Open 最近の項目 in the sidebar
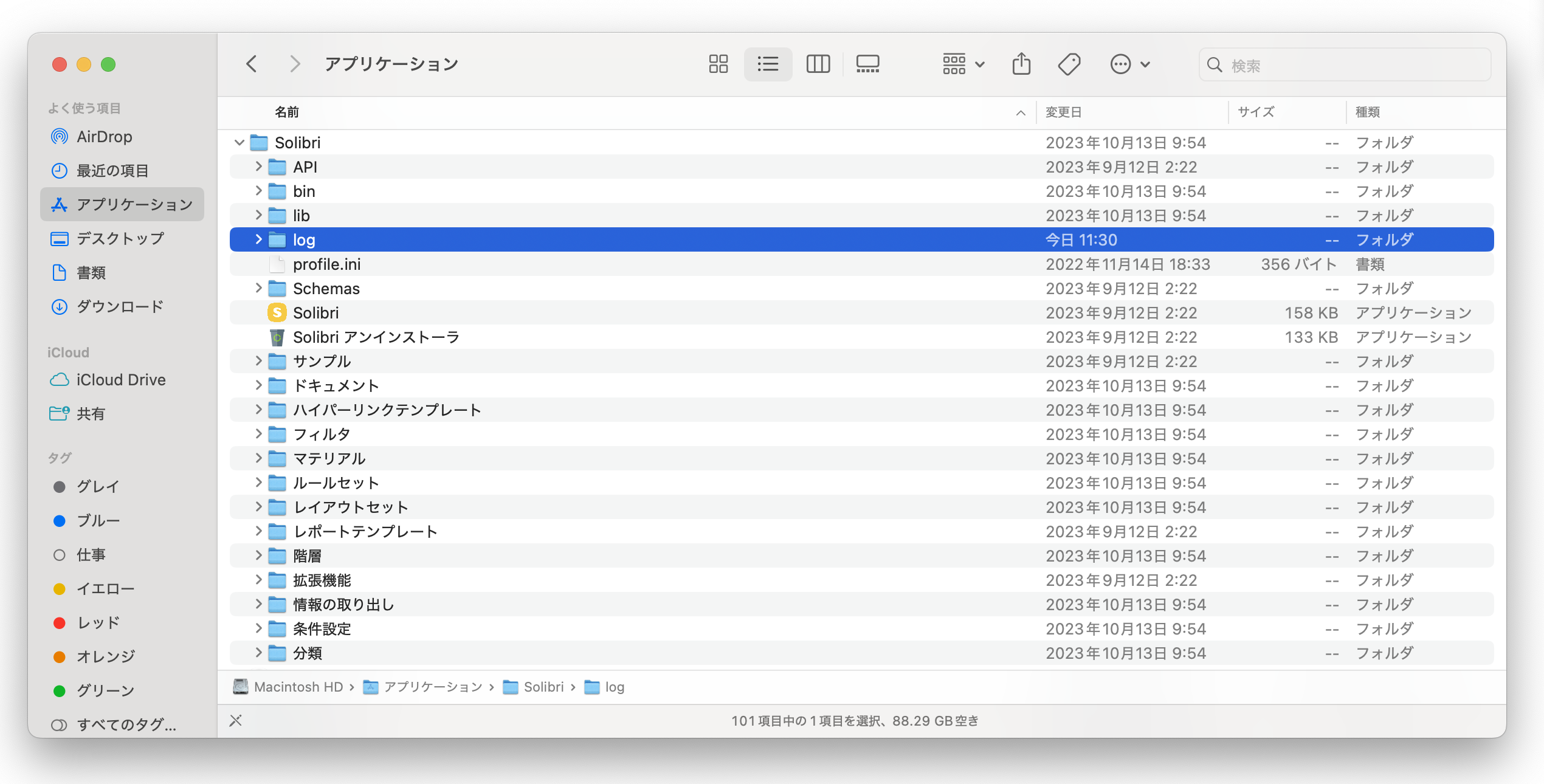The image size is (1544, 784). click(122, 171)
